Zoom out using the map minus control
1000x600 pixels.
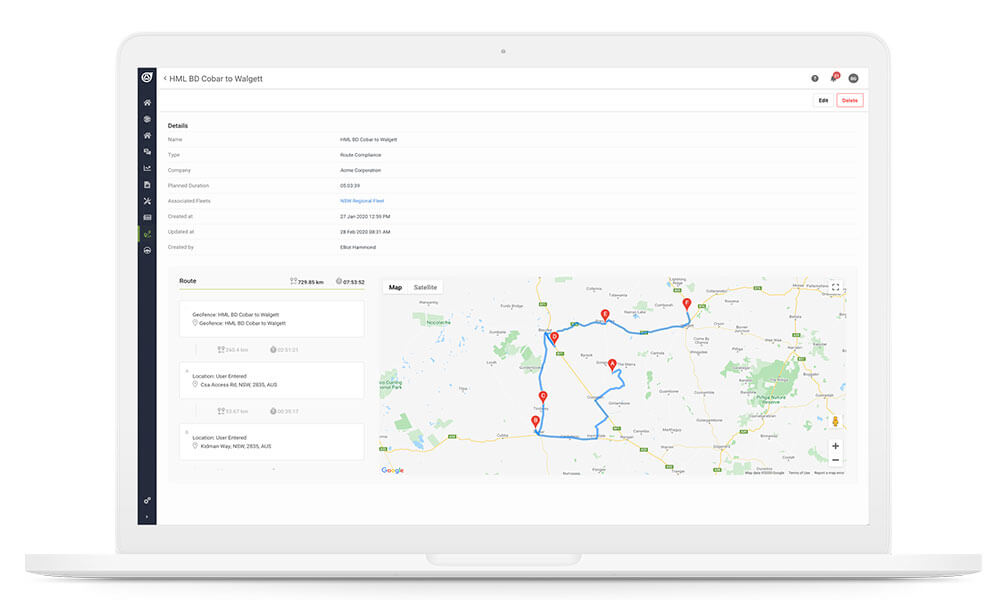click(x=836, y=462)
